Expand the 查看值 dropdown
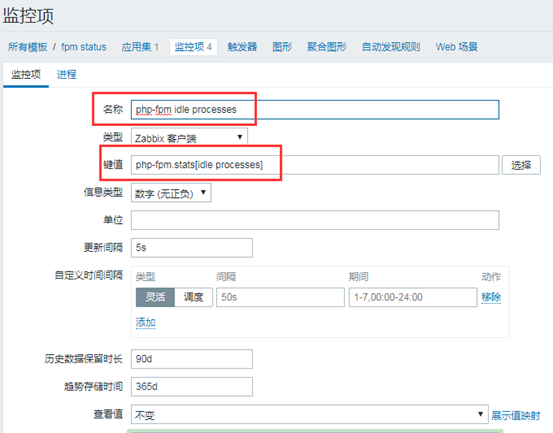 (310, 414)
